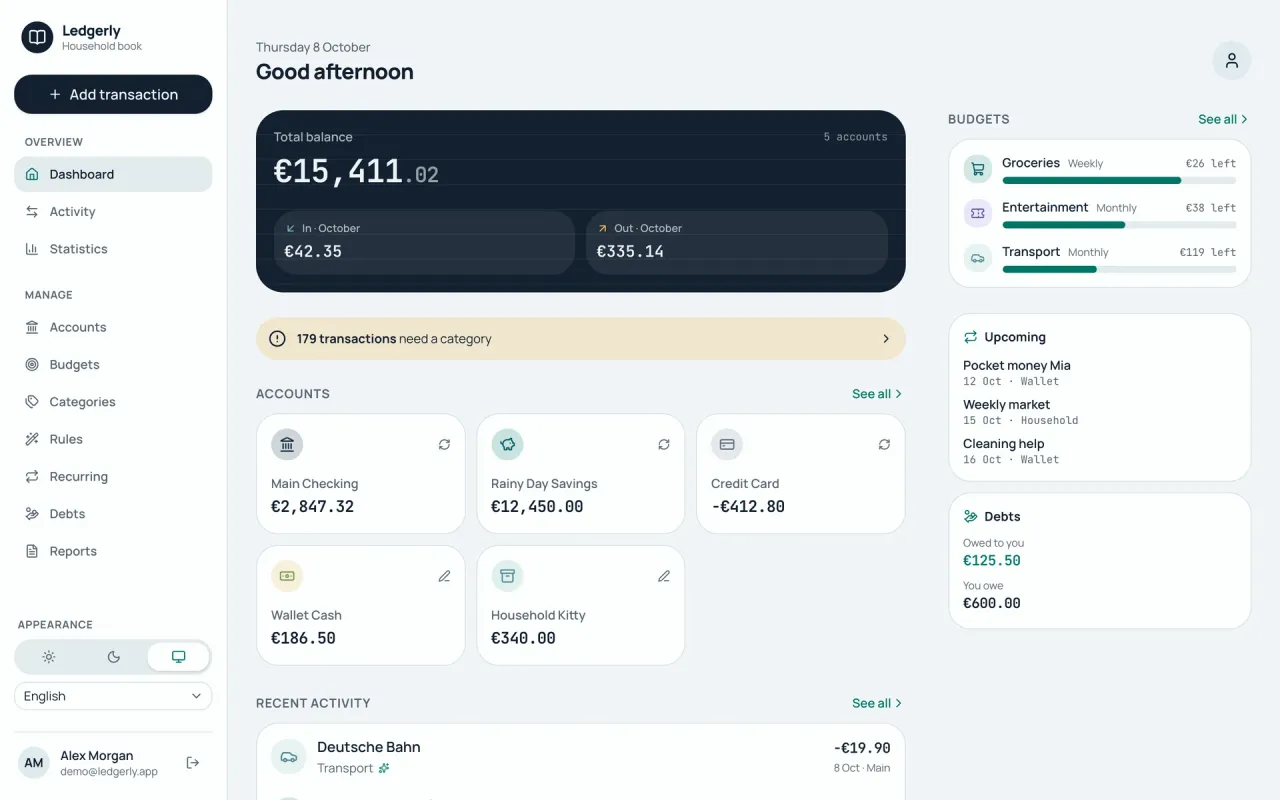Image resolution: width=1280 pixels, height=800 pixels.
Task: Open See all for Recent Activity
Action: [877, 703]
